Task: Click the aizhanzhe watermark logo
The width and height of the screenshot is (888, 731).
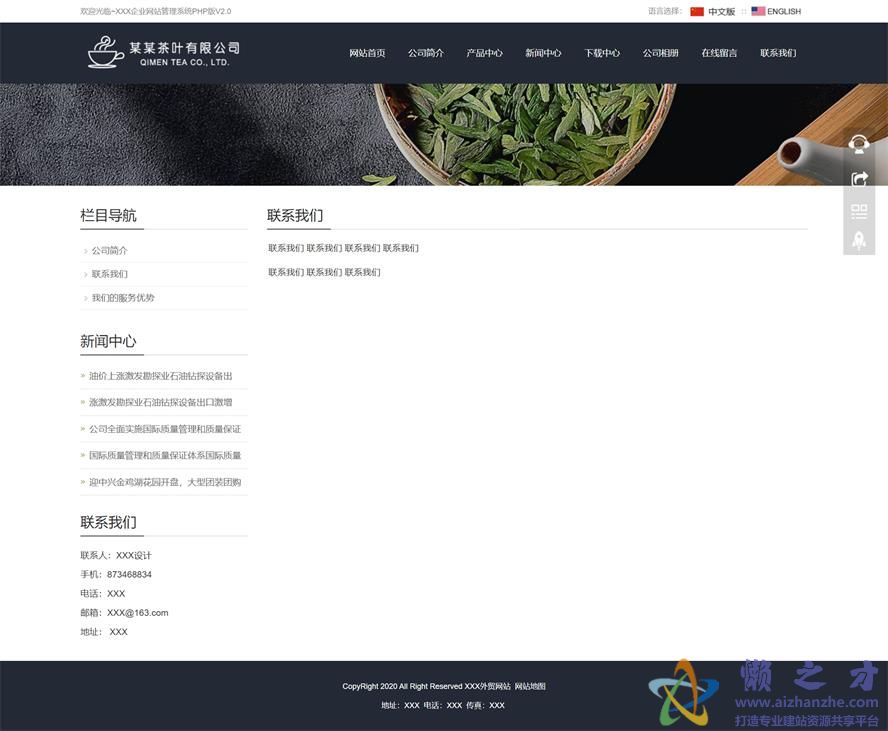Action: point(684,688)
